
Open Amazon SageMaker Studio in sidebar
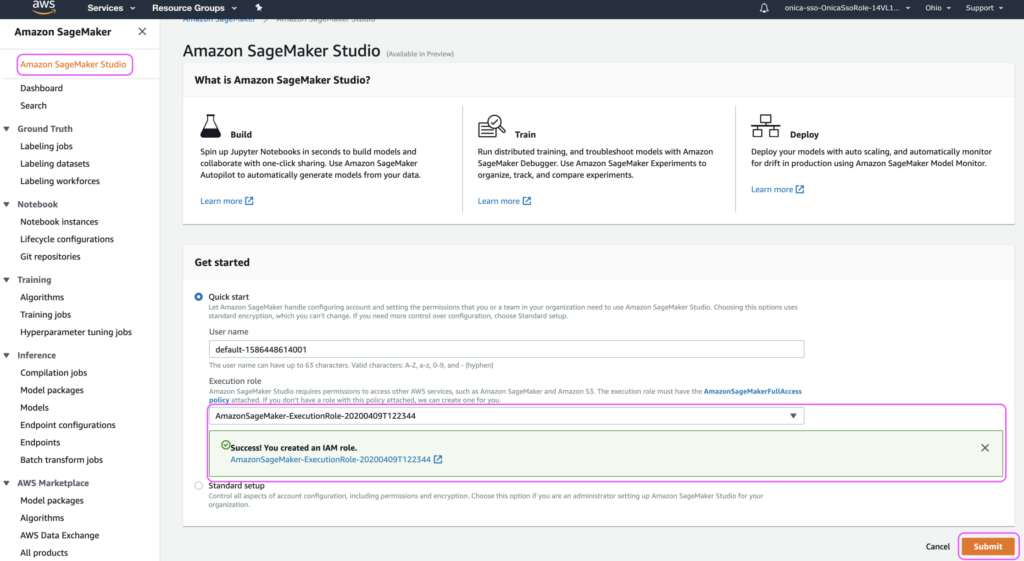(73, 64)
